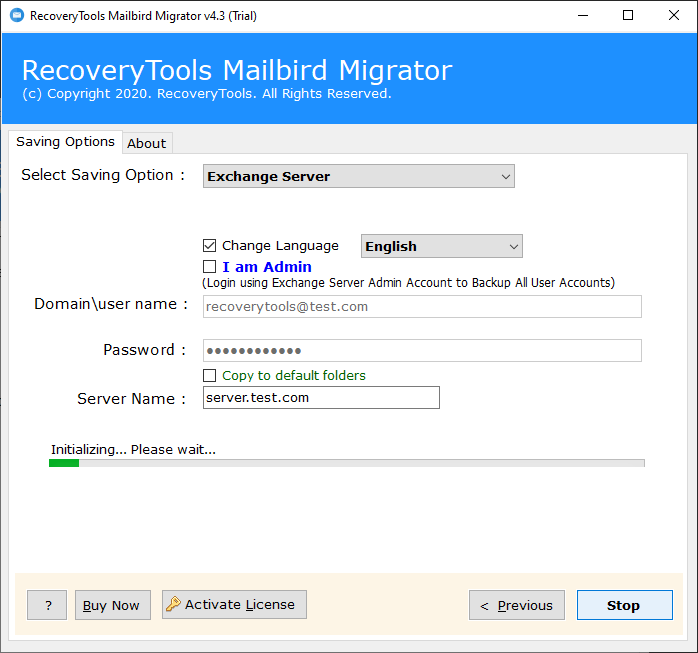
Task: Go back with the Previous button
Action: click(x=517, y=605)
